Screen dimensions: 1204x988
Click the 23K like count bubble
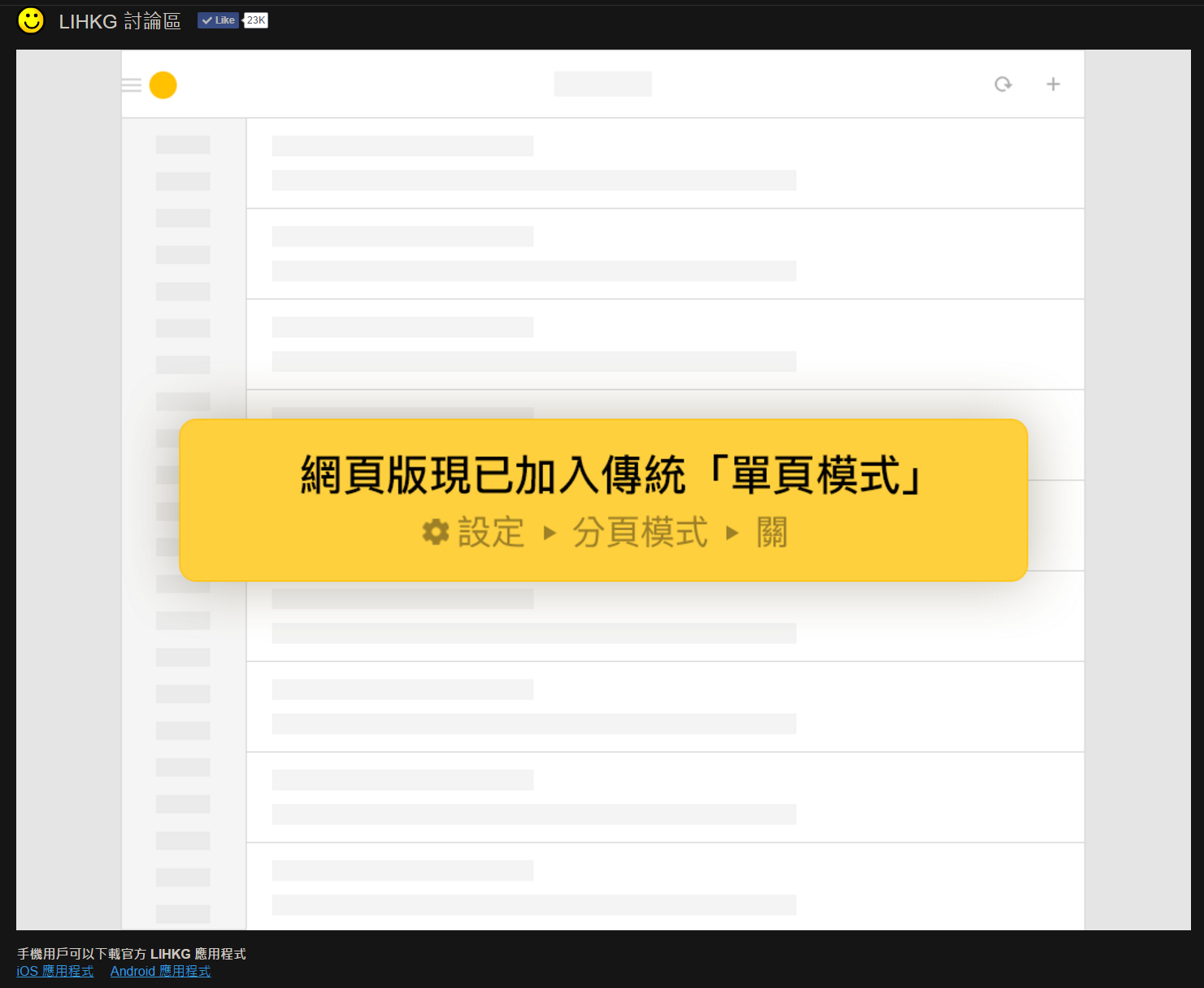coord(255,20)
